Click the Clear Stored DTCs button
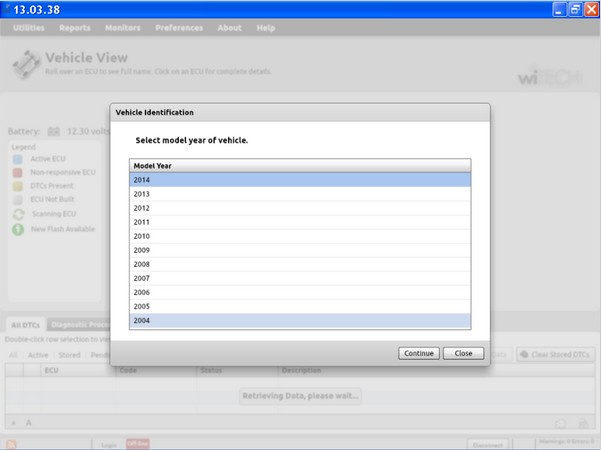This screenshot has width=601, height=450. pyautogui.click(x=555, y=355)
